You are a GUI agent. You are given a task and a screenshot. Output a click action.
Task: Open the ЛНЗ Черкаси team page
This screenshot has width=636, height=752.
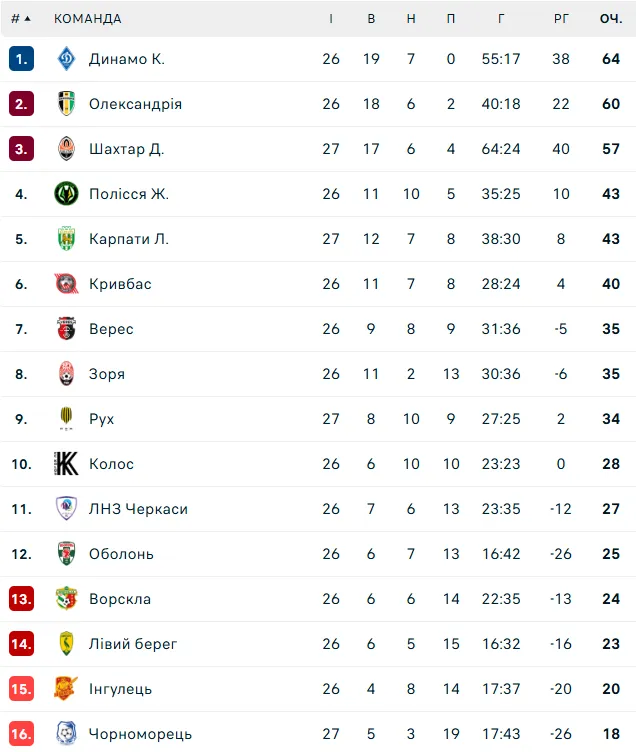(x=138, y=509)
